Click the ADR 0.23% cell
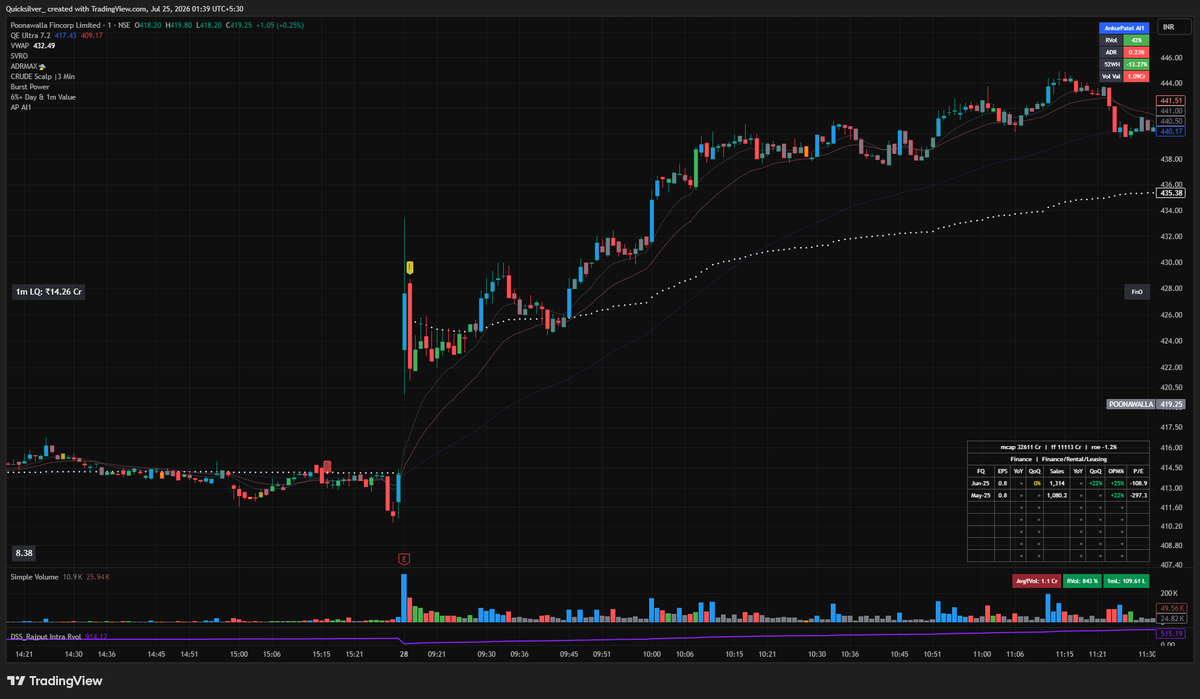This screenshot has width=1200, height=699. pyautogui.click(x=1136, y=52)
